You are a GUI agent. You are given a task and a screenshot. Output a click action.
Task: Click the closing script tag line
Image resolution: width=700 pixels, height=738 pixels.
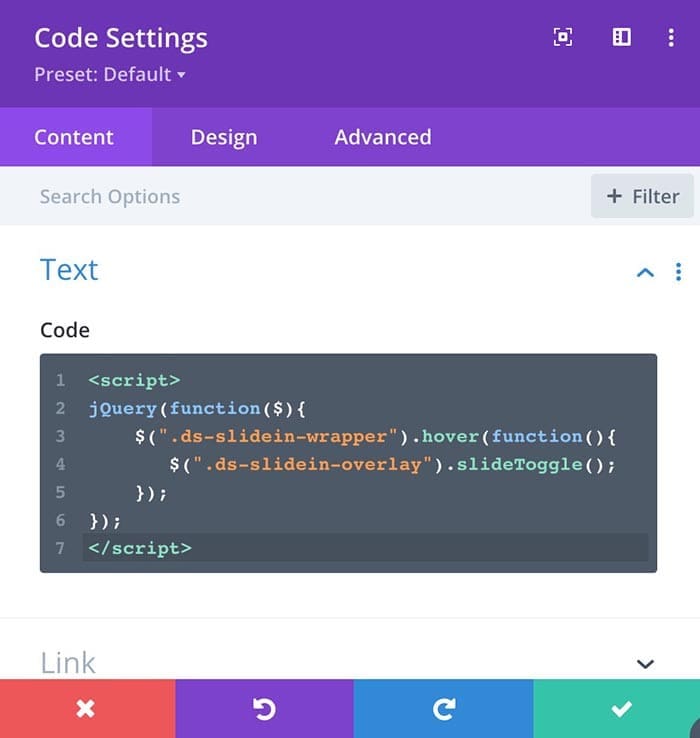(x=365, y=548)
